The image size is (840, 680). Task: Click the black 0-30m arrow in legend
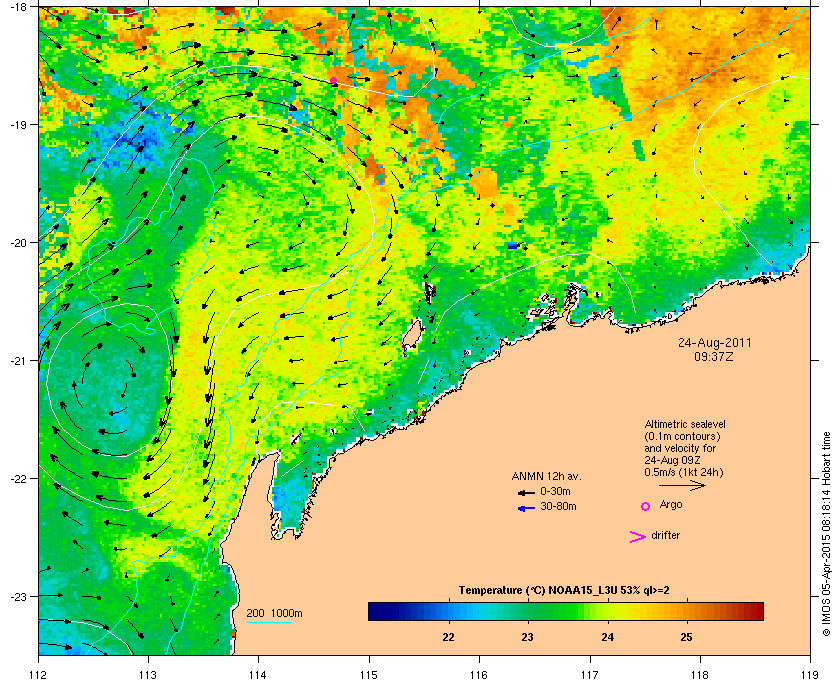(526, 492)
